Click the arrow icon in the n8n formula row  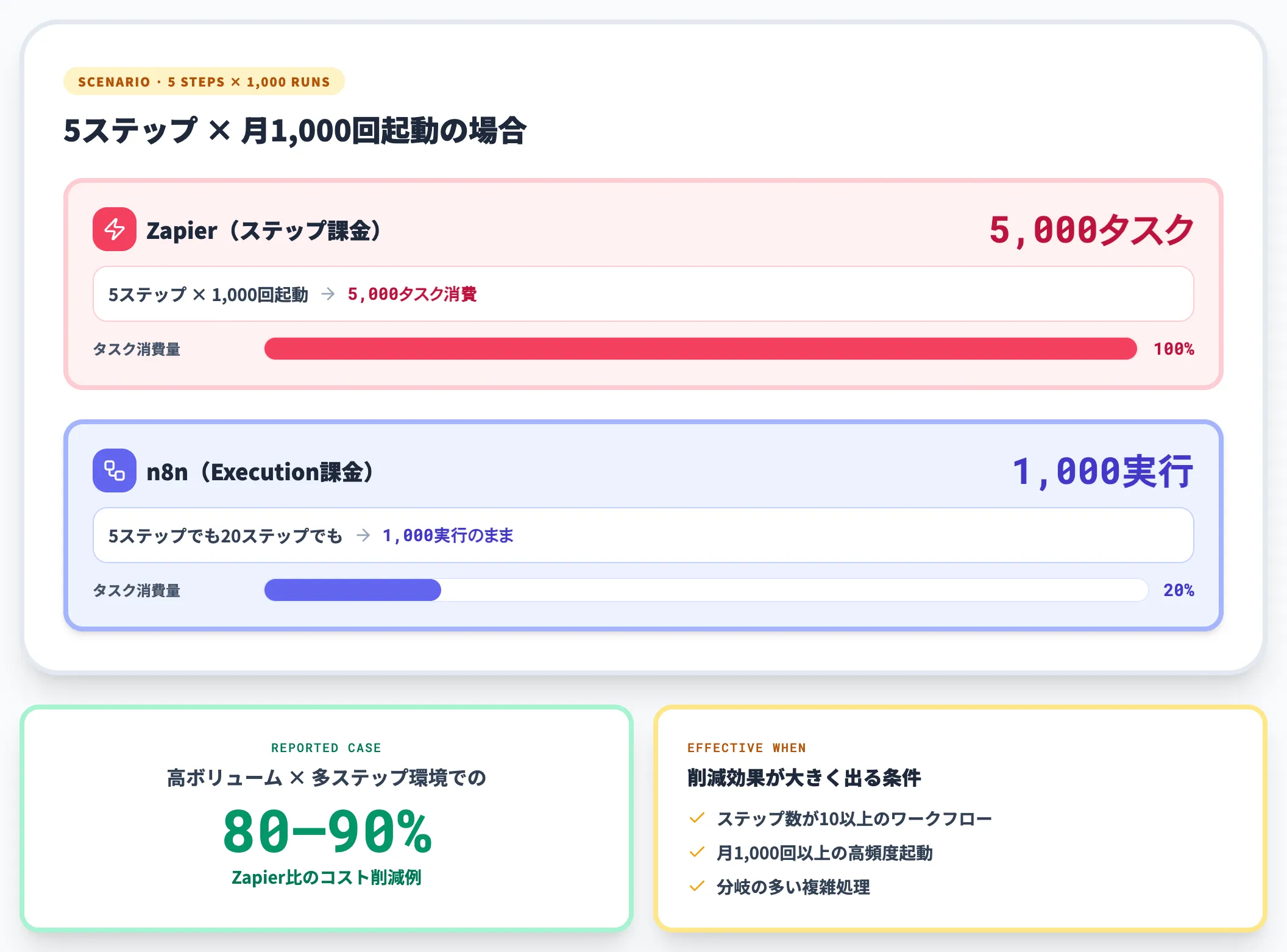point(363,535)
